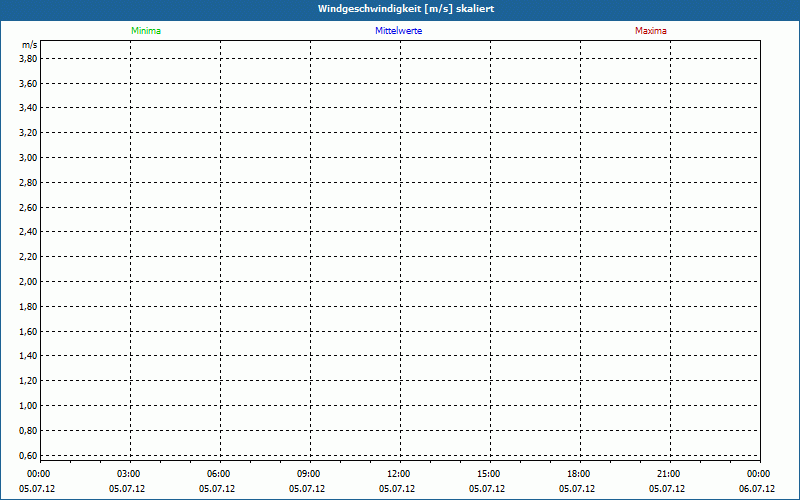Screen dimensions: 800x500
Task: Click the 2,80 y-axis value
Action: pyautogui.click(x=28, y=183)
